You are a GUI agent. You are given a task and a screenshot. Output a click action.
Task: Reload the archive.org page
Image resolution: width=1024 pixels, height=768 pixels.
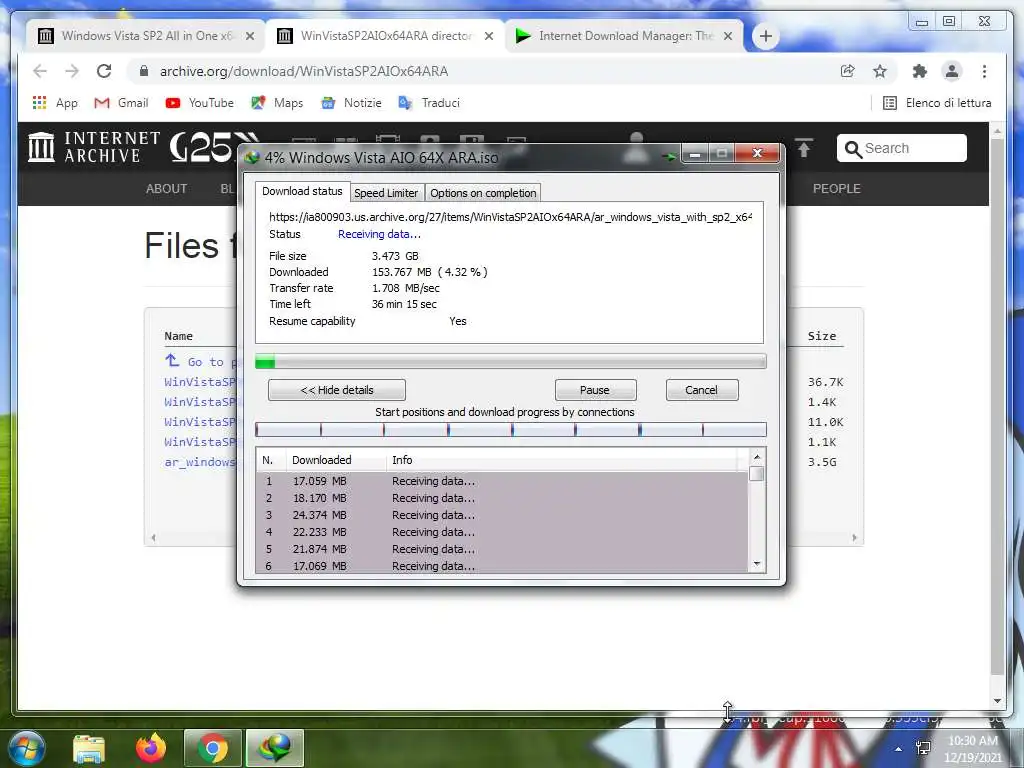pyautogui.click(x=104, y=71)
